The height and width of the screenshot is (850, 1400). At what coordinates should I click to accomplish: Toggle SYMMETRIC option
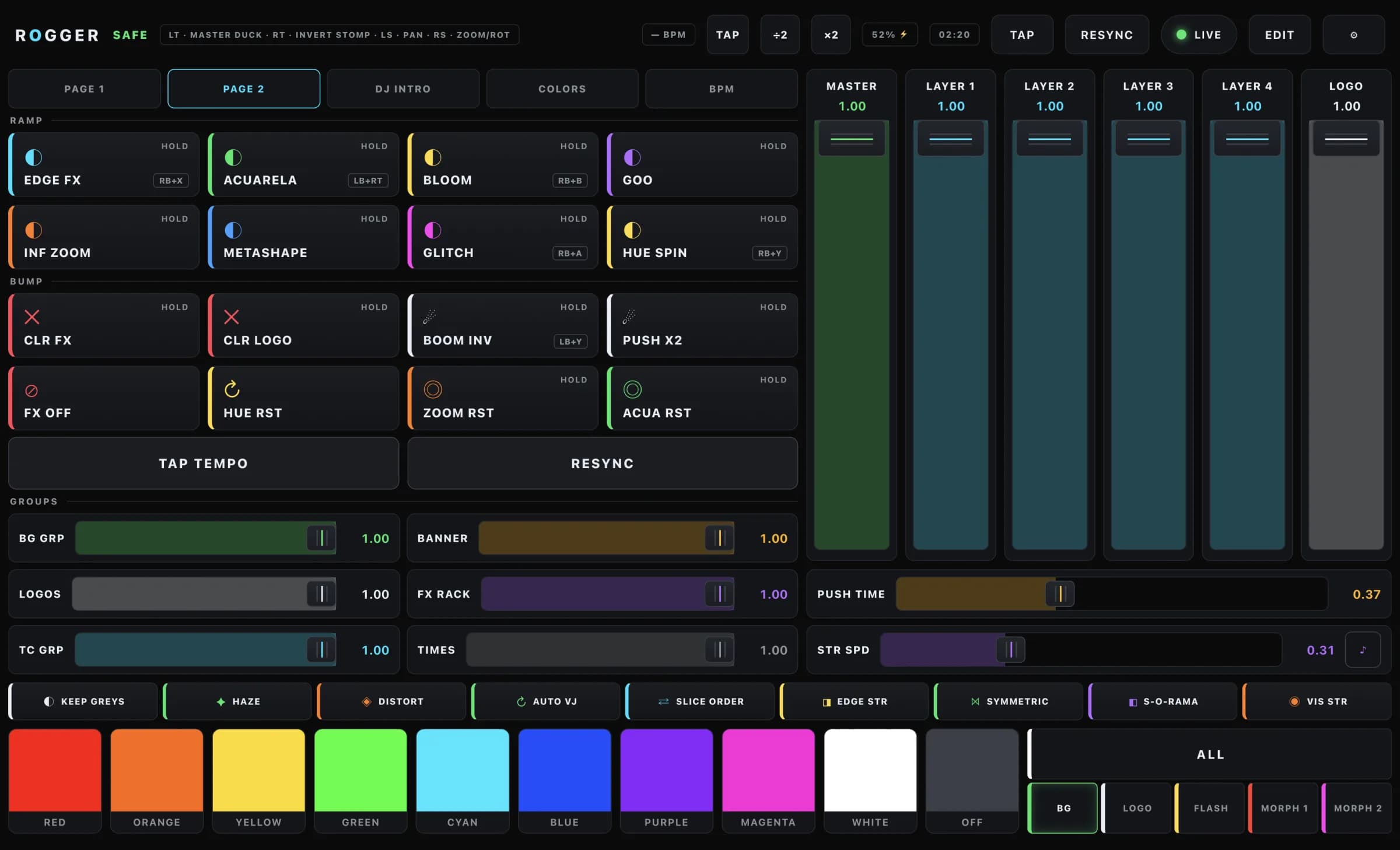(x=1009, y=701)
